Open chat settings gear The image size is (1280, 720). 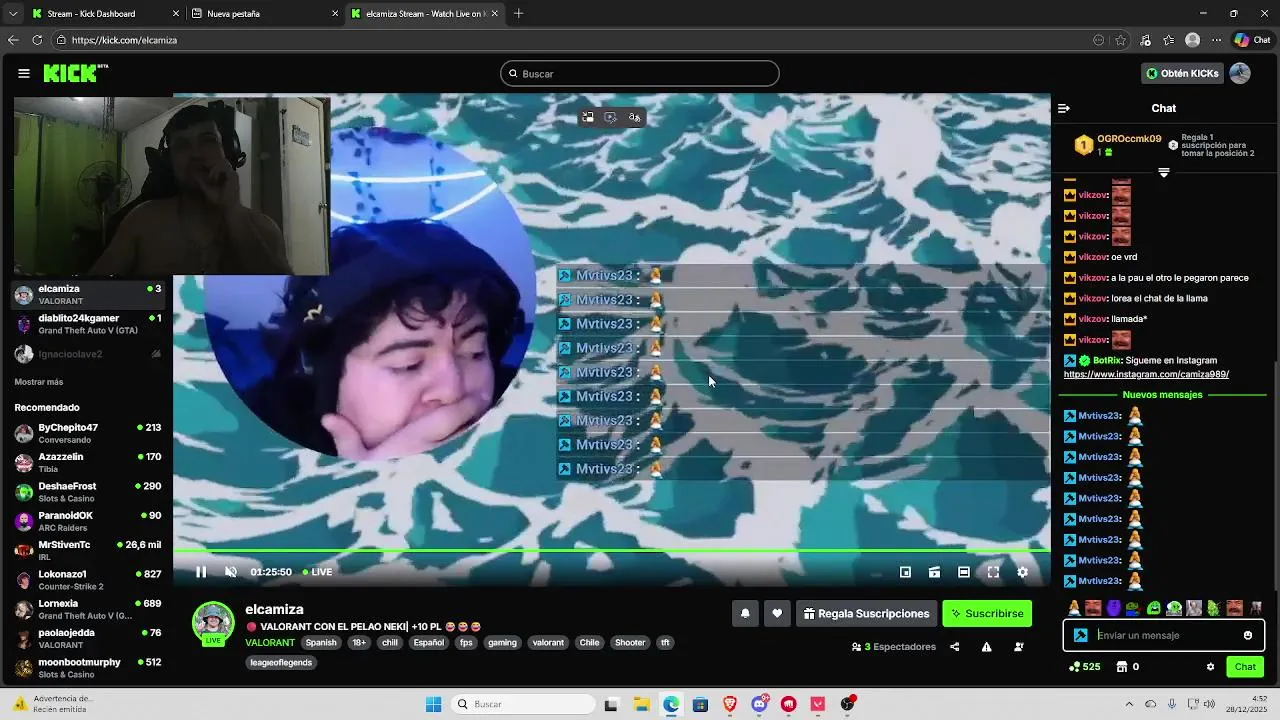pyautogui.click(x=1210, y=667)
